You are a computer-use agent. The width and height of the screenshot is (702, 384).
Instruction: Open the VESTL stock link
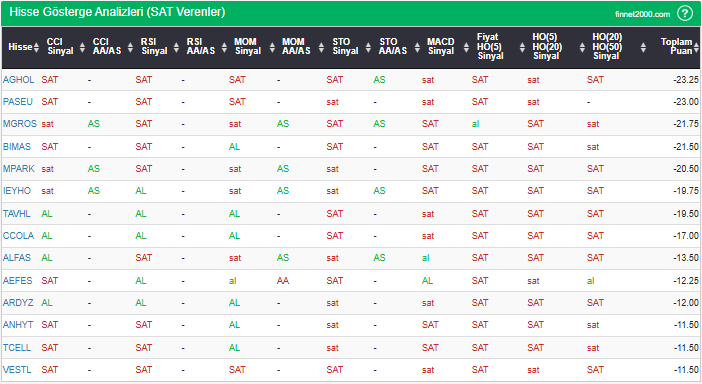pos(17,370)
